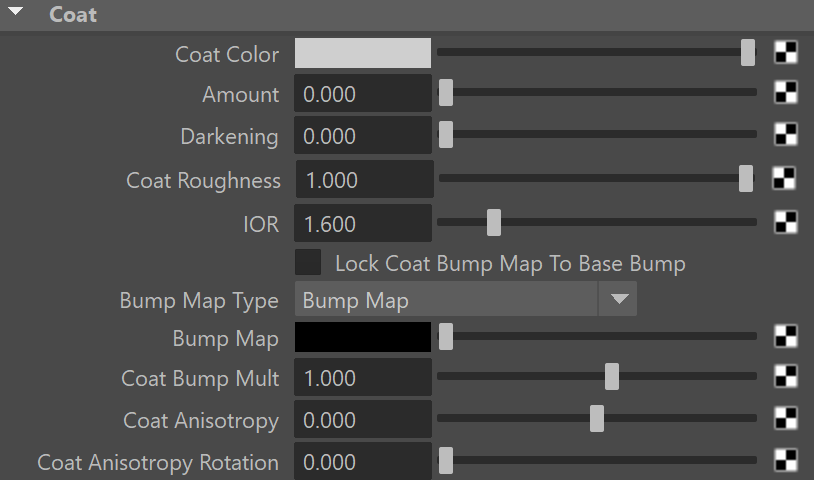
Task: Click the Coat Bump Mult map icon
Action: tap(785, 376)
